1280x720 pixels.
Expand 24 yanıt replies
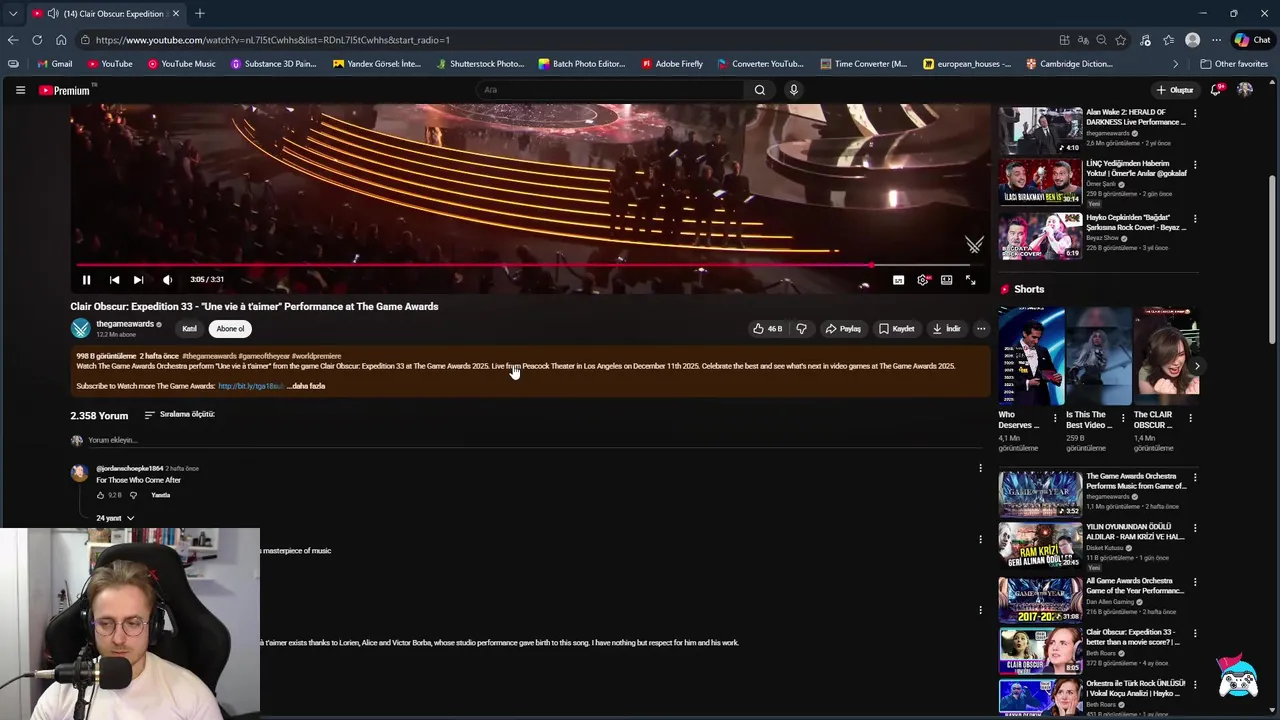tap(115, 518)
